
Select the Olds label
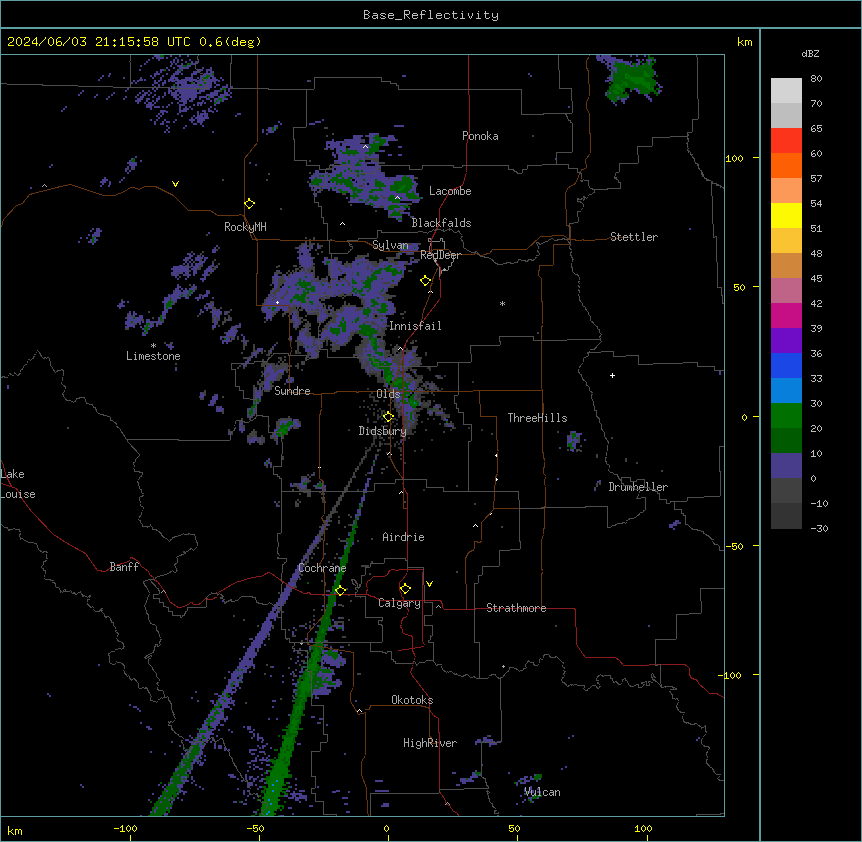388,394
